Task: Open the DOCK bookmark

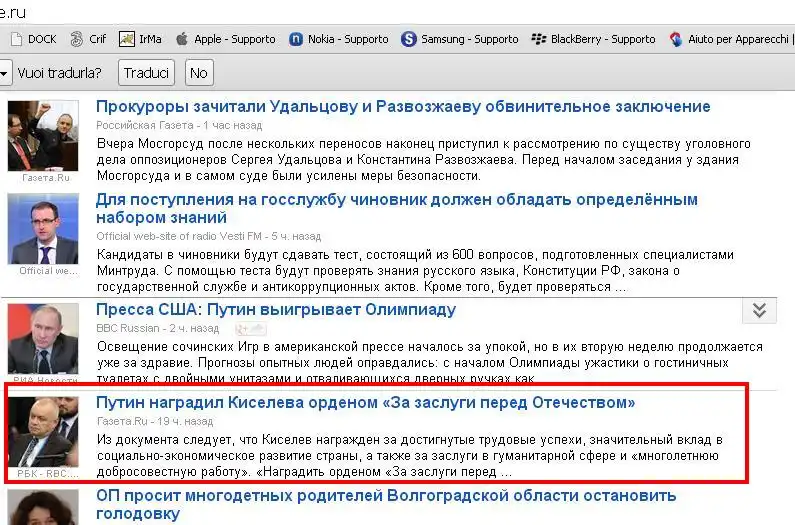Action: pos(34,39)
